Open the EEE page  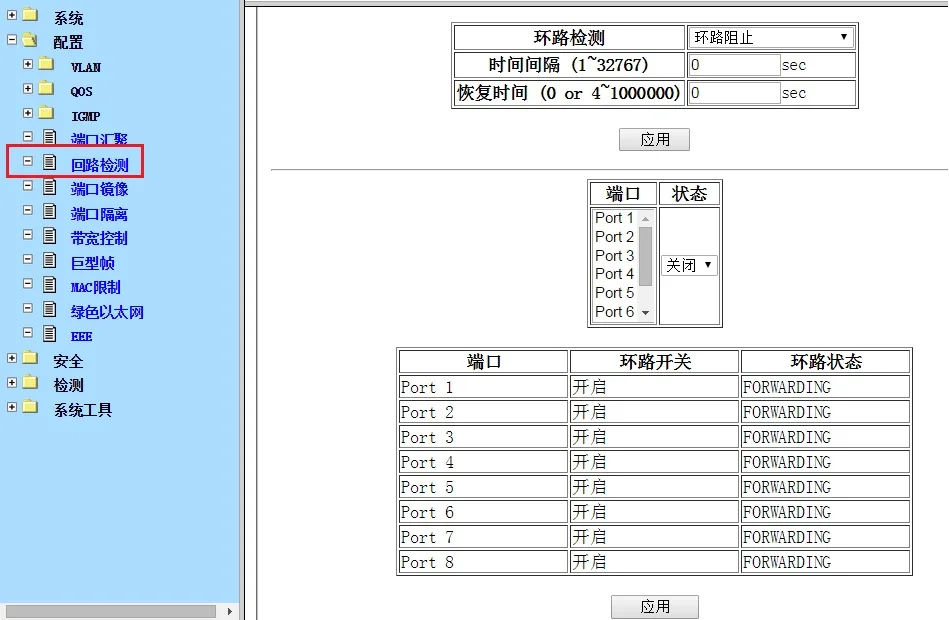click(82, 337)
